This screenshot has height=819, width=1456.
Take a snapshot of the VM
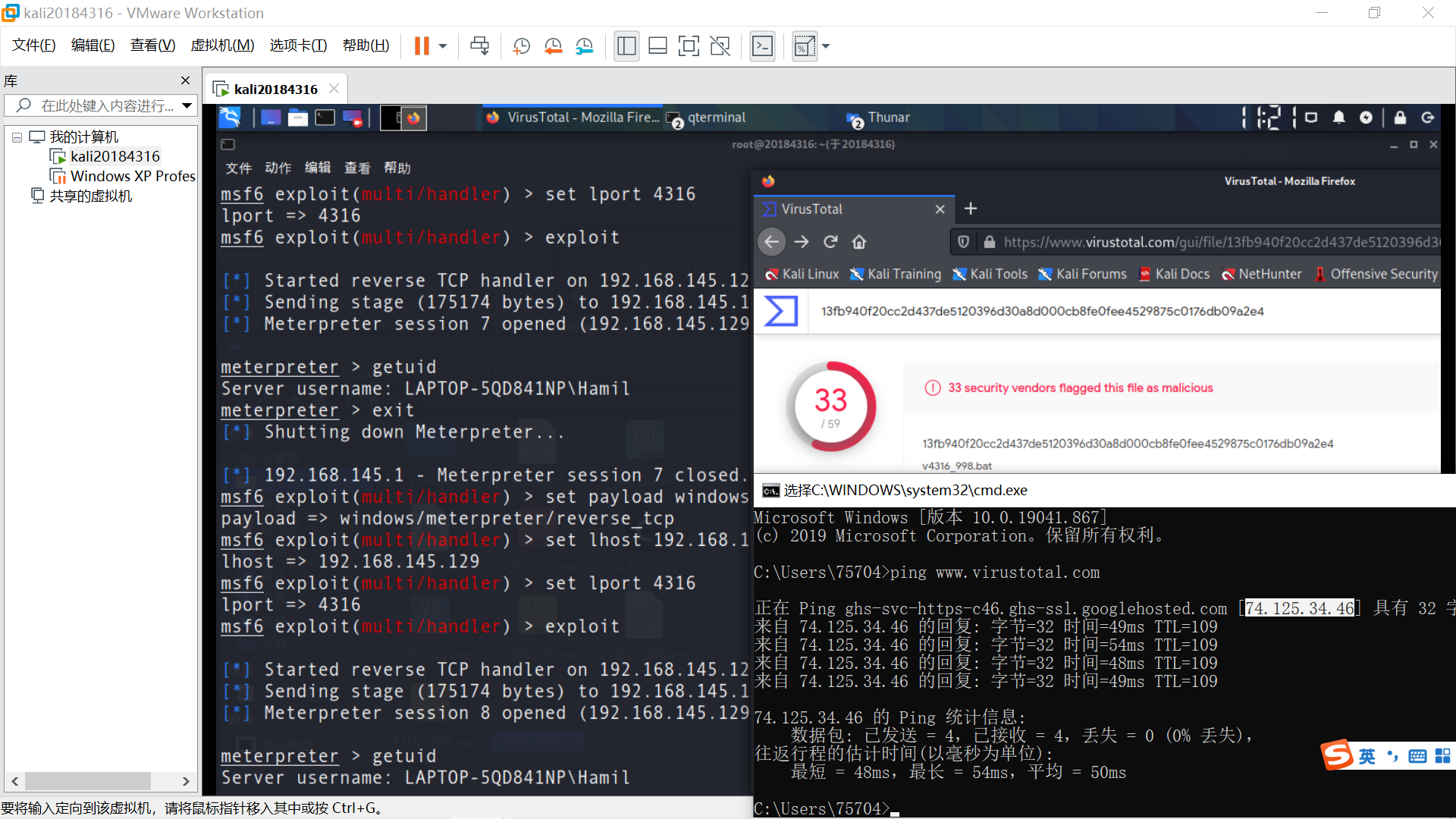(x=521, y=46)
